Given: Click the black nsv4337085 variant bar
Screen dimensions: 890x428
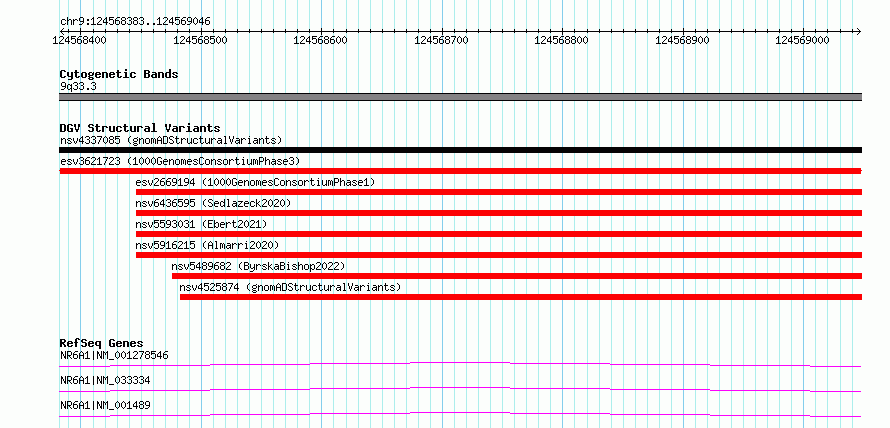Looking at the screenshot, I should click(x=461, y=150).
